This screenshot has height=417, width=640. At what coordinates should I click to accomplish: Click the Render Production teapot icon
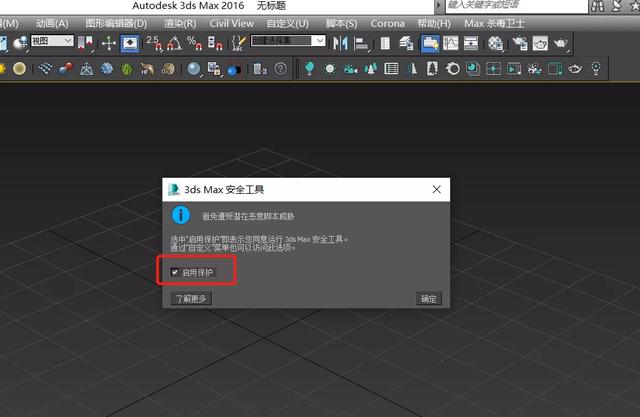(561, 43)
